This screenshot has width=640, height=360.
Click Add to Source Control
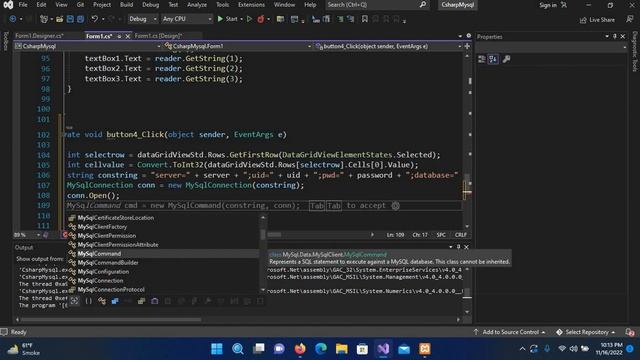pyautogui.click(x=510, y=332)
